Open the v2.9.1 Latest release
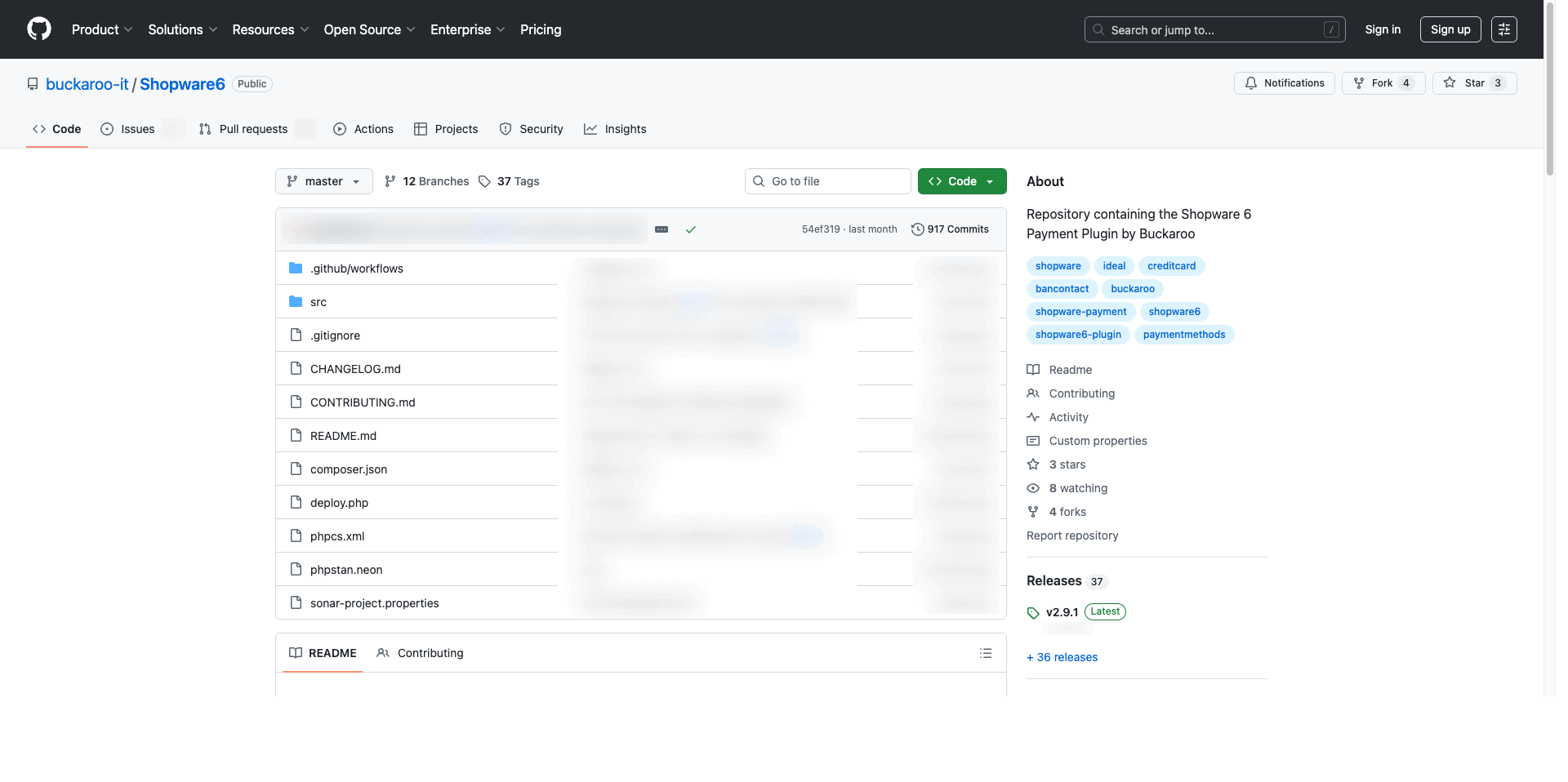 point(1076,612)
